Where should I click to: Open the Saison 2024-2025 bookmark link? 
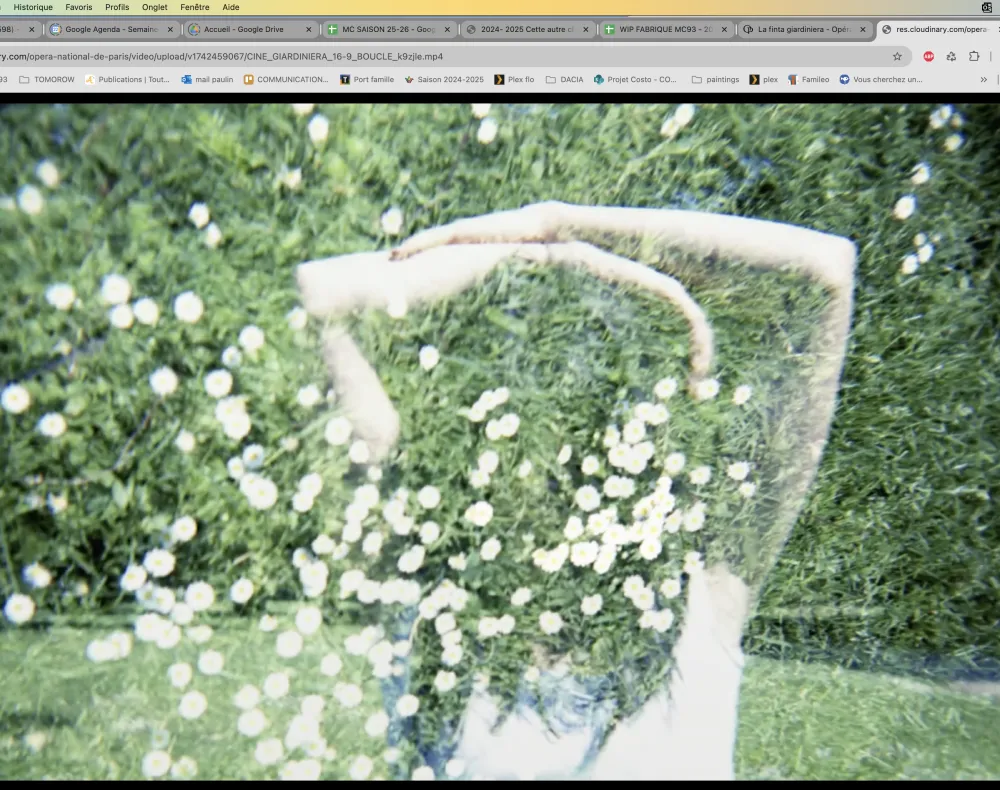click(443, 79)
